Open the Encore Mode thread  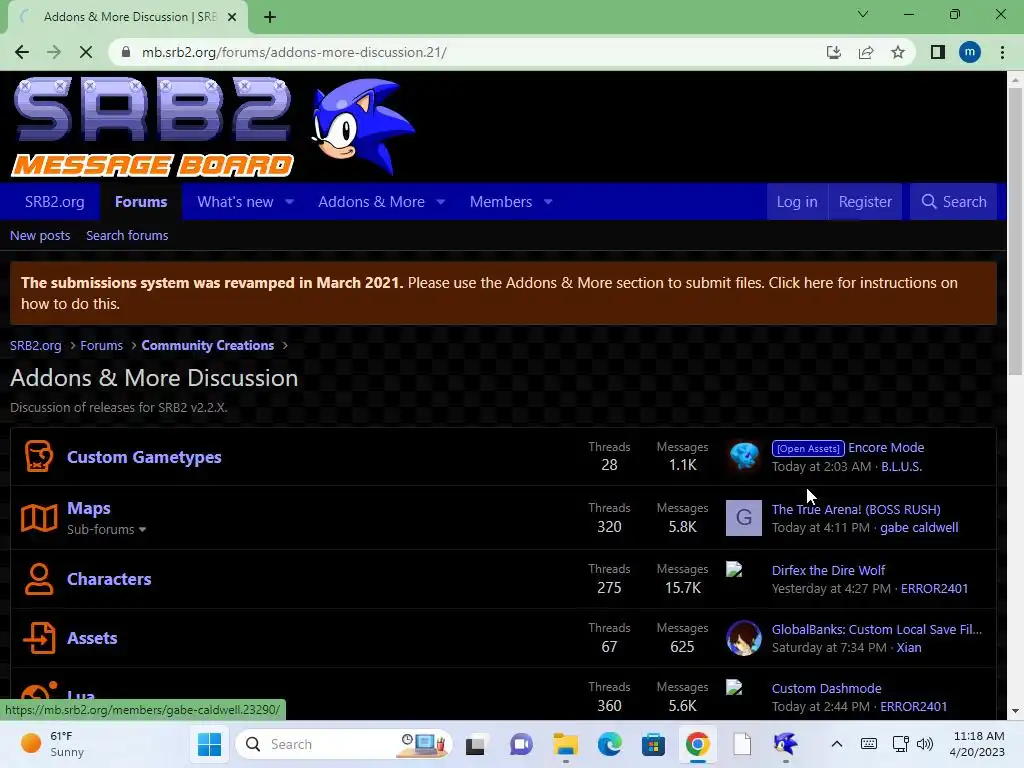(886, 448)
